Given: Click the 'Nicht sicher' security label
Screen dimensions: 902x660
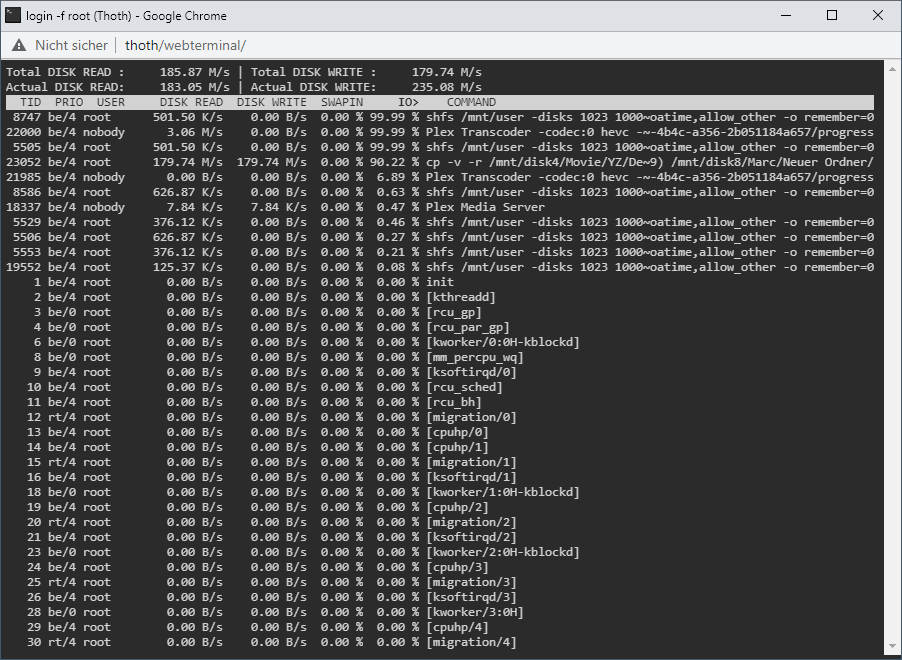Looking at the screenshot, I should click(x=71, y=45).
